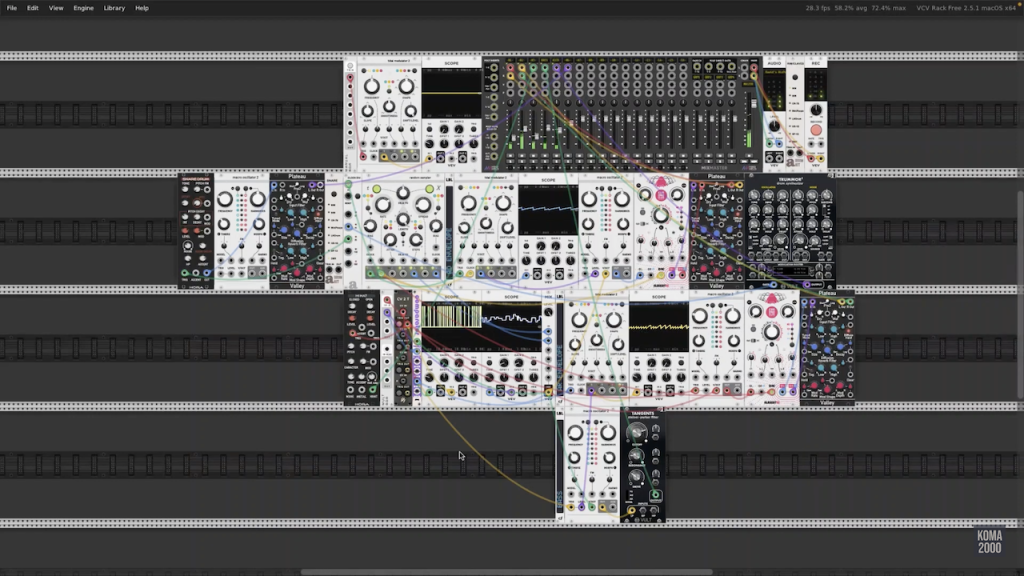Click third-row Scope display with yellow bars
Image resolution: width=1024 pixels, height=576 pixels.
tap(451, 327)
